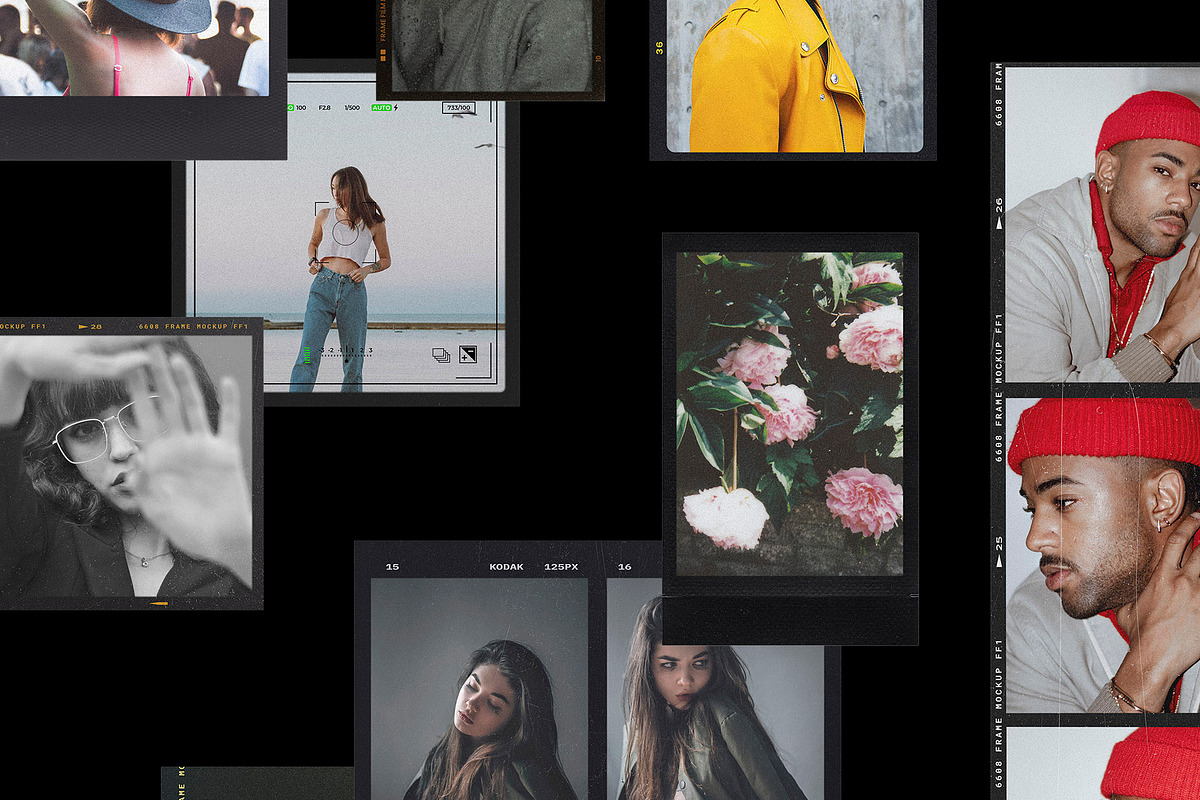This screenshot has width=1200, height=800.
Task: Click frame number 25 on vertical strip
Action: (x=998, y=545)
